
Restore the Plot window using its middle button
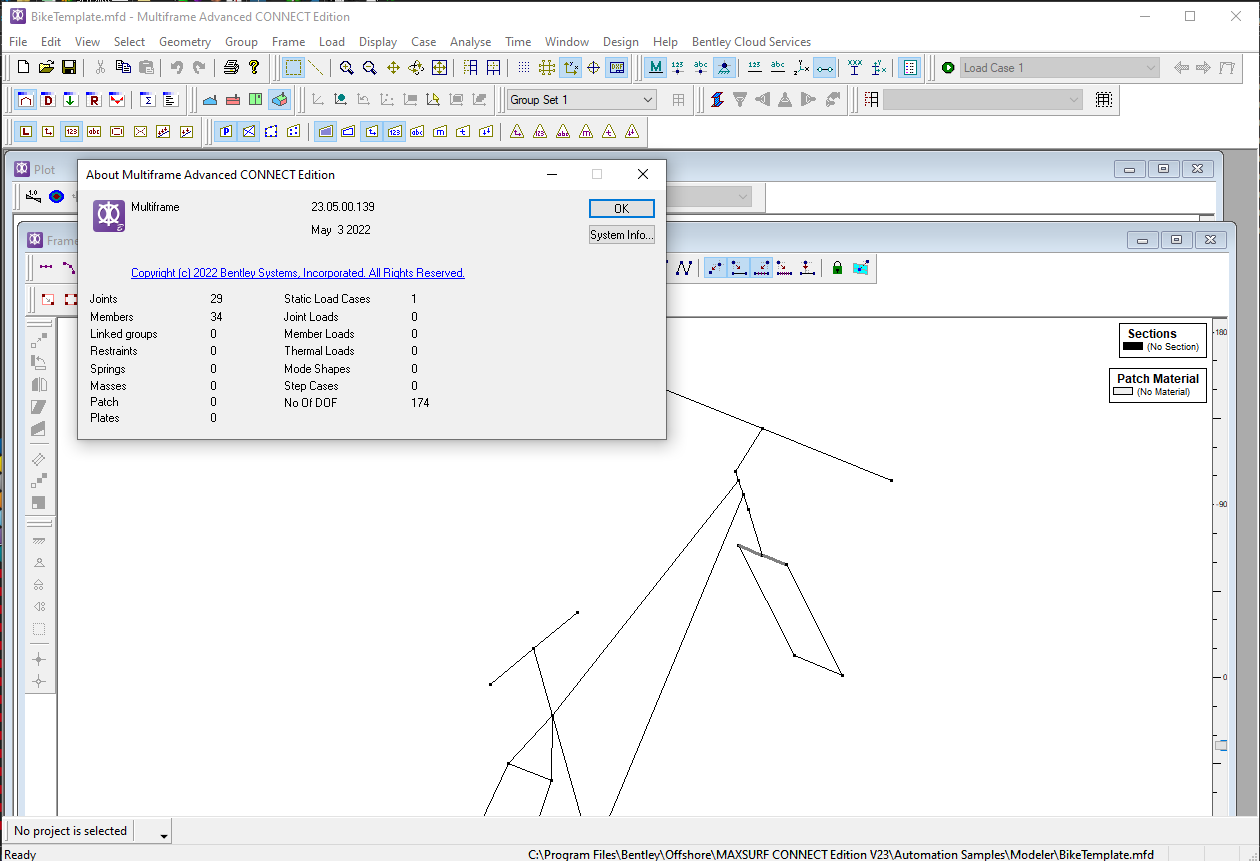1164,169
